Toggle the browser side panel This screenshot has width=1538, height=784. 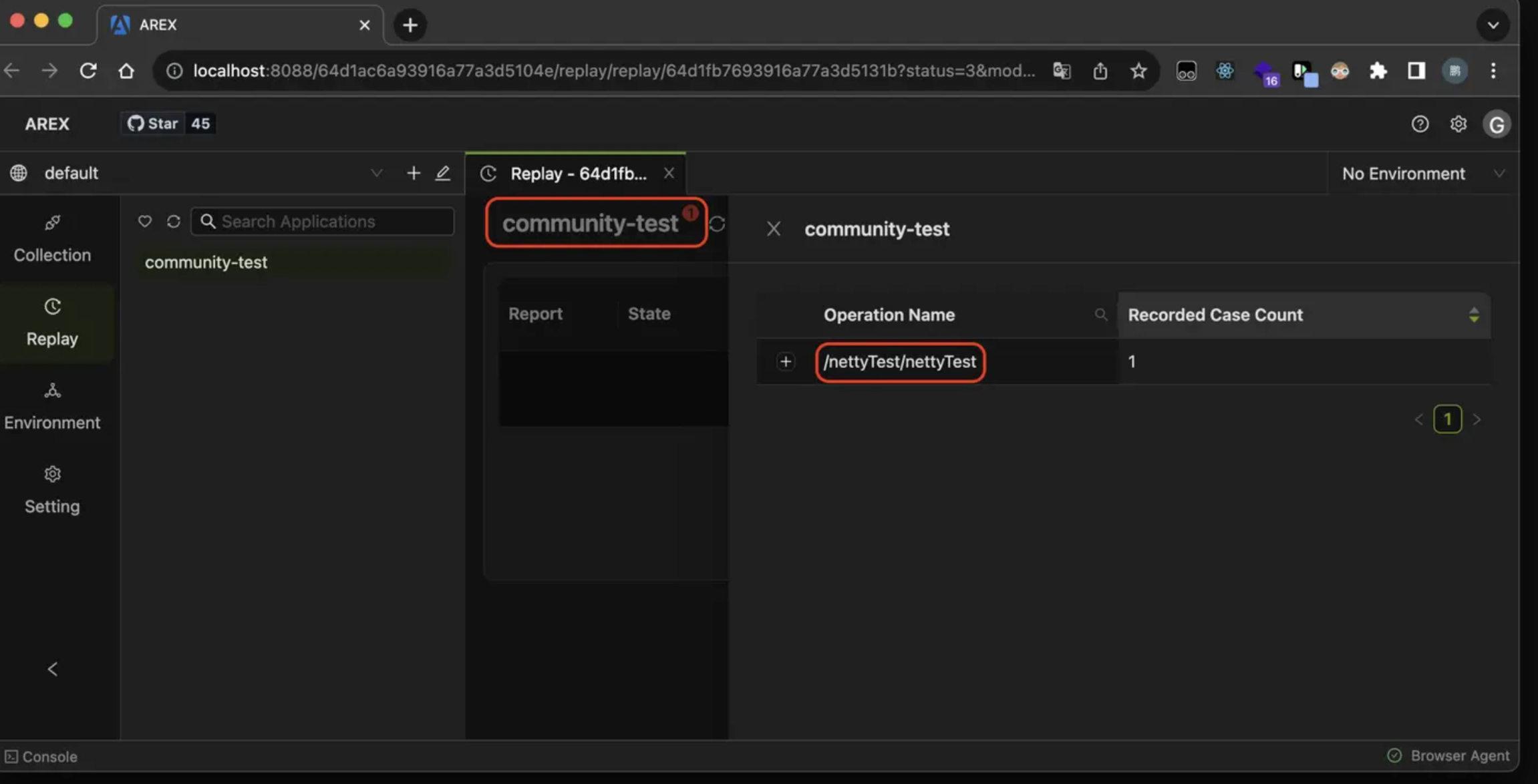click(x=1416, y=71)
